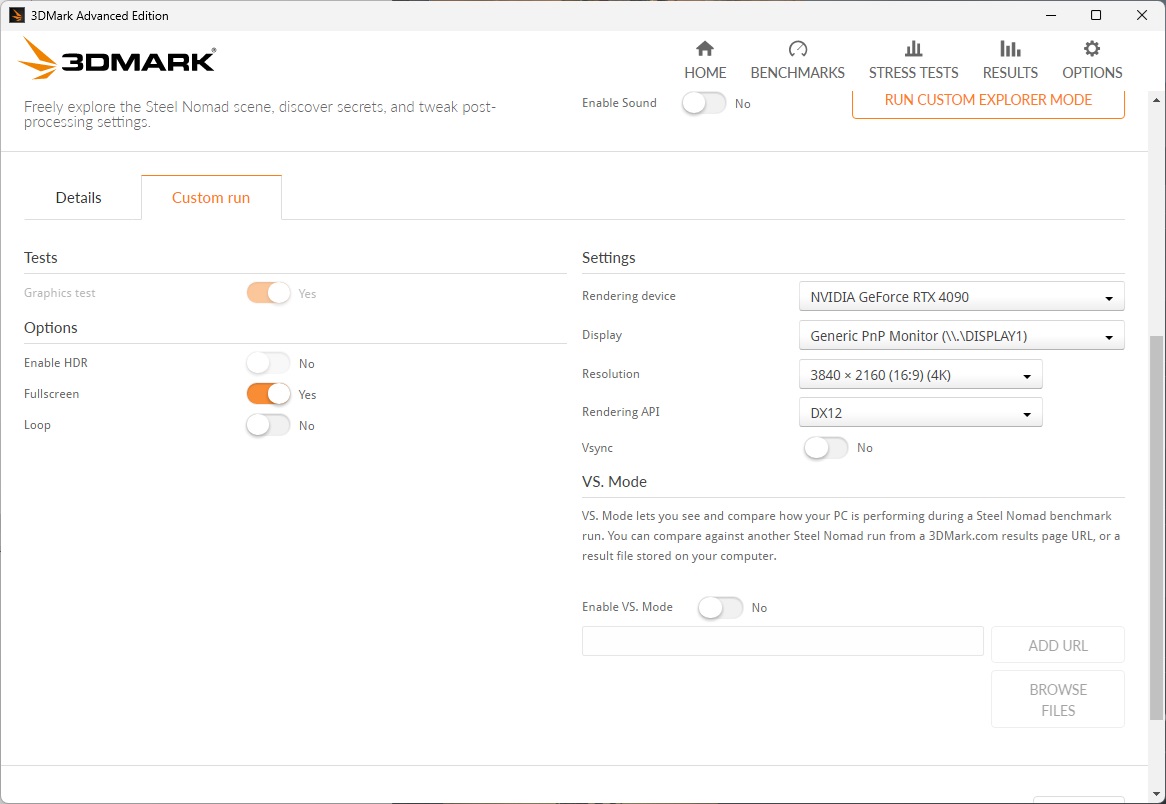This screenshot has height=804, width=1166.
Task: Click the 'Settings' section heading
Action: [608, 258]
